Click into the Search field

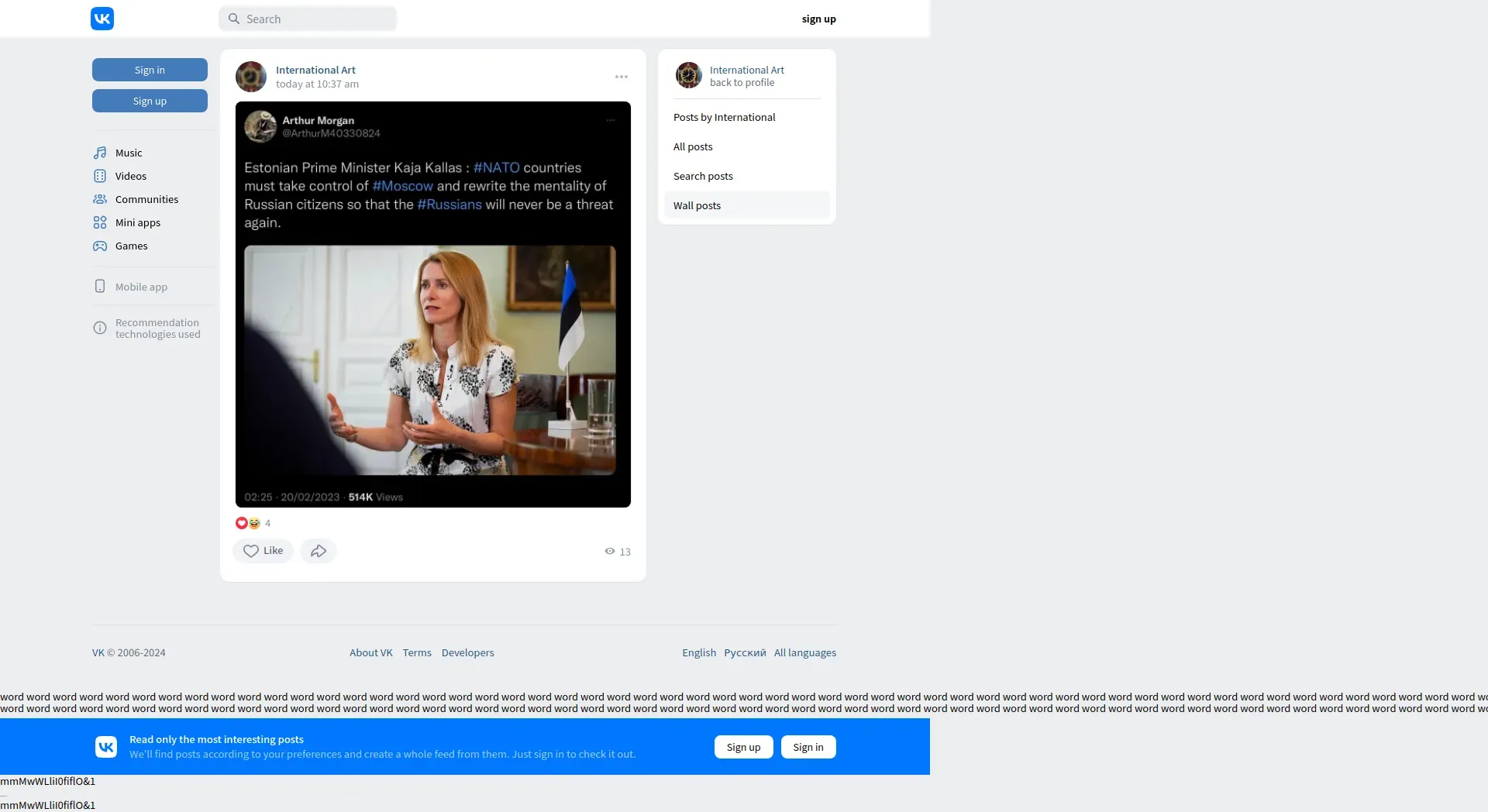point(308,19)
